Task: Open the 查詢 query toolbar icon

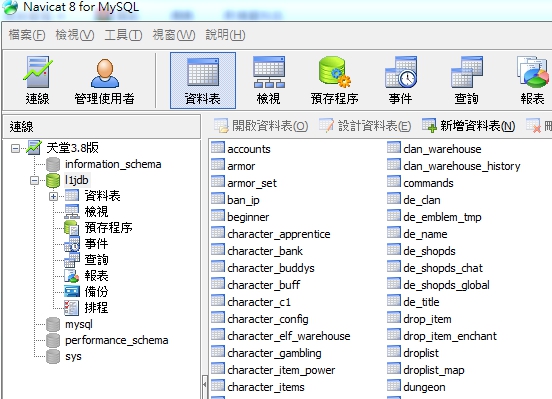Action: pos(466,80)
